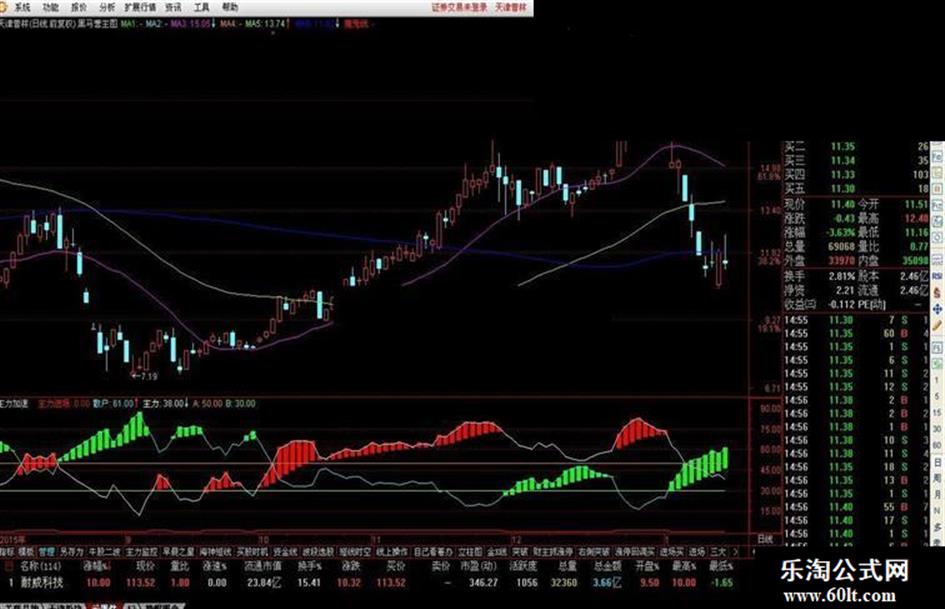Sort list by 换手% column header

[309, 567]
